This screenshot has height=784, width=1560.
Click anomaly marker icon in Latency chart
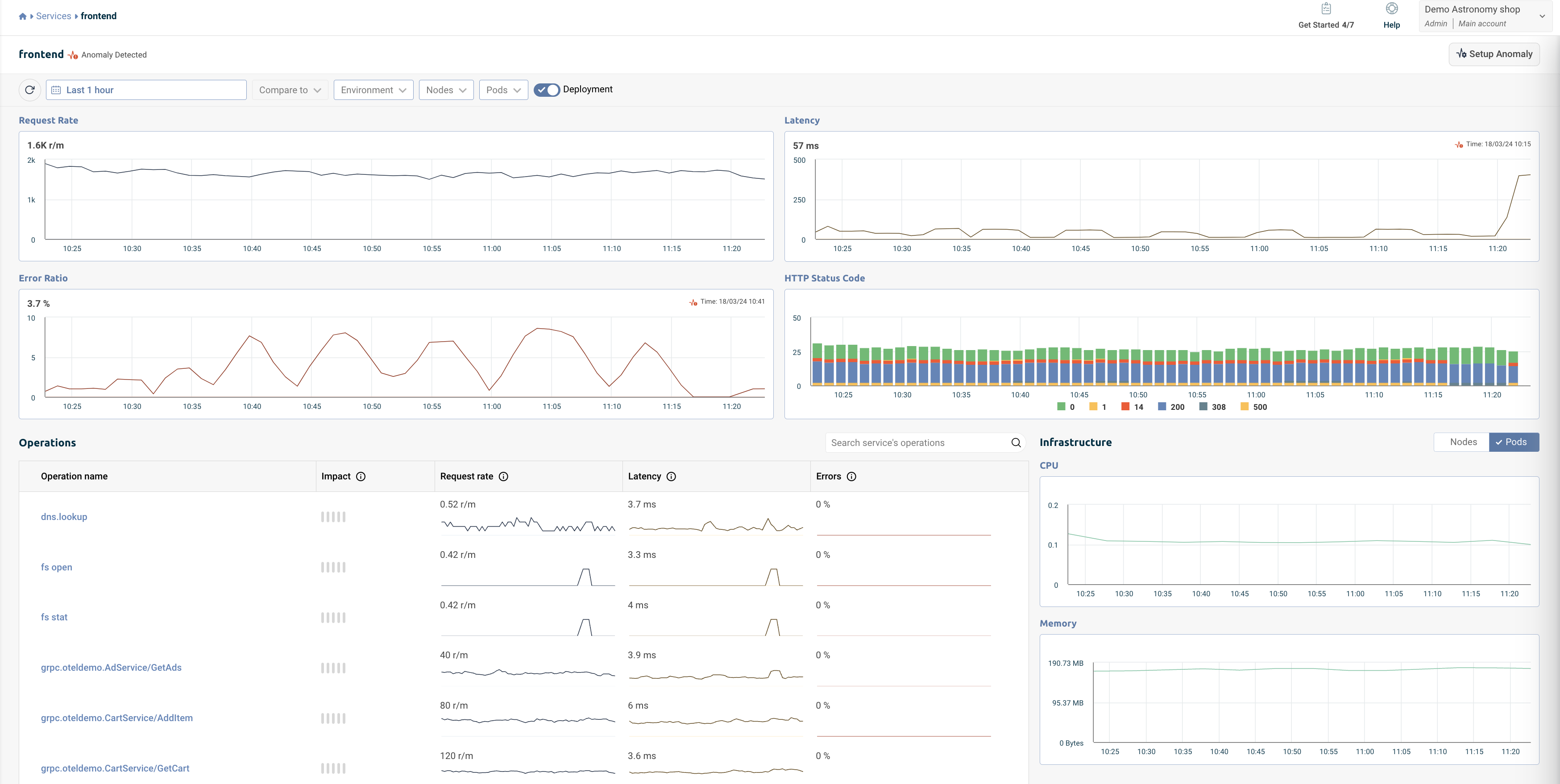1459,144
